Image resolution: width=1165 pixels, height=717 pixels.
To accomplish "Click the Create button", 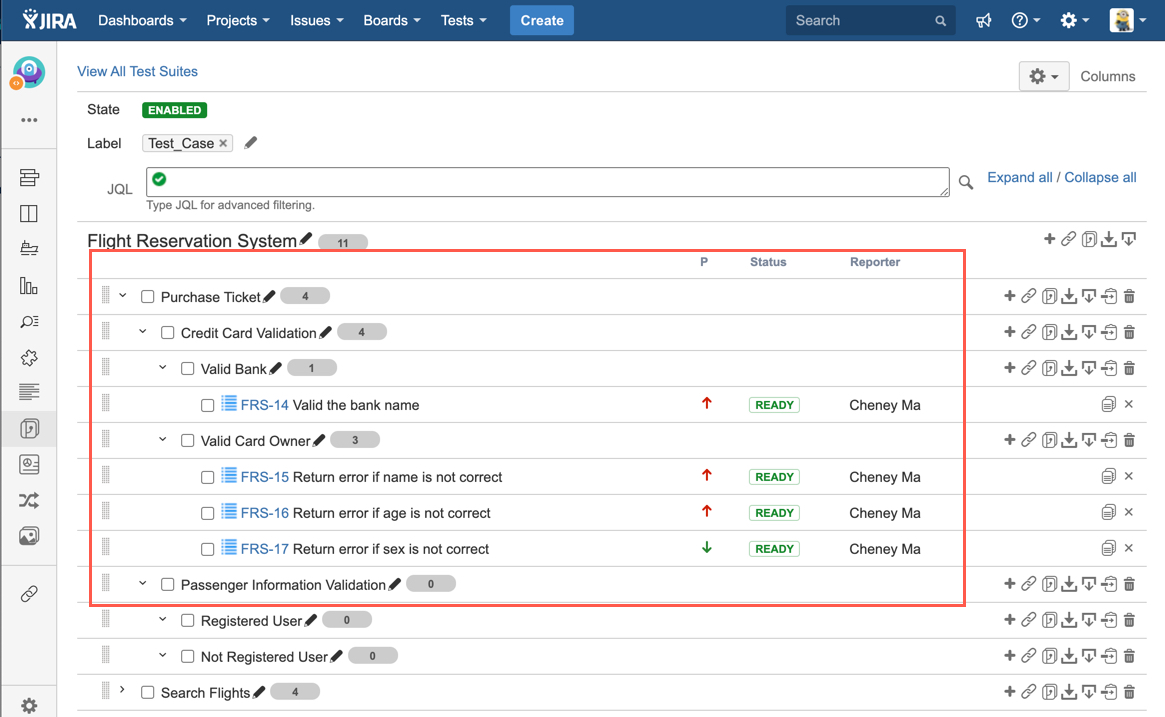I will tap(542, 21).
